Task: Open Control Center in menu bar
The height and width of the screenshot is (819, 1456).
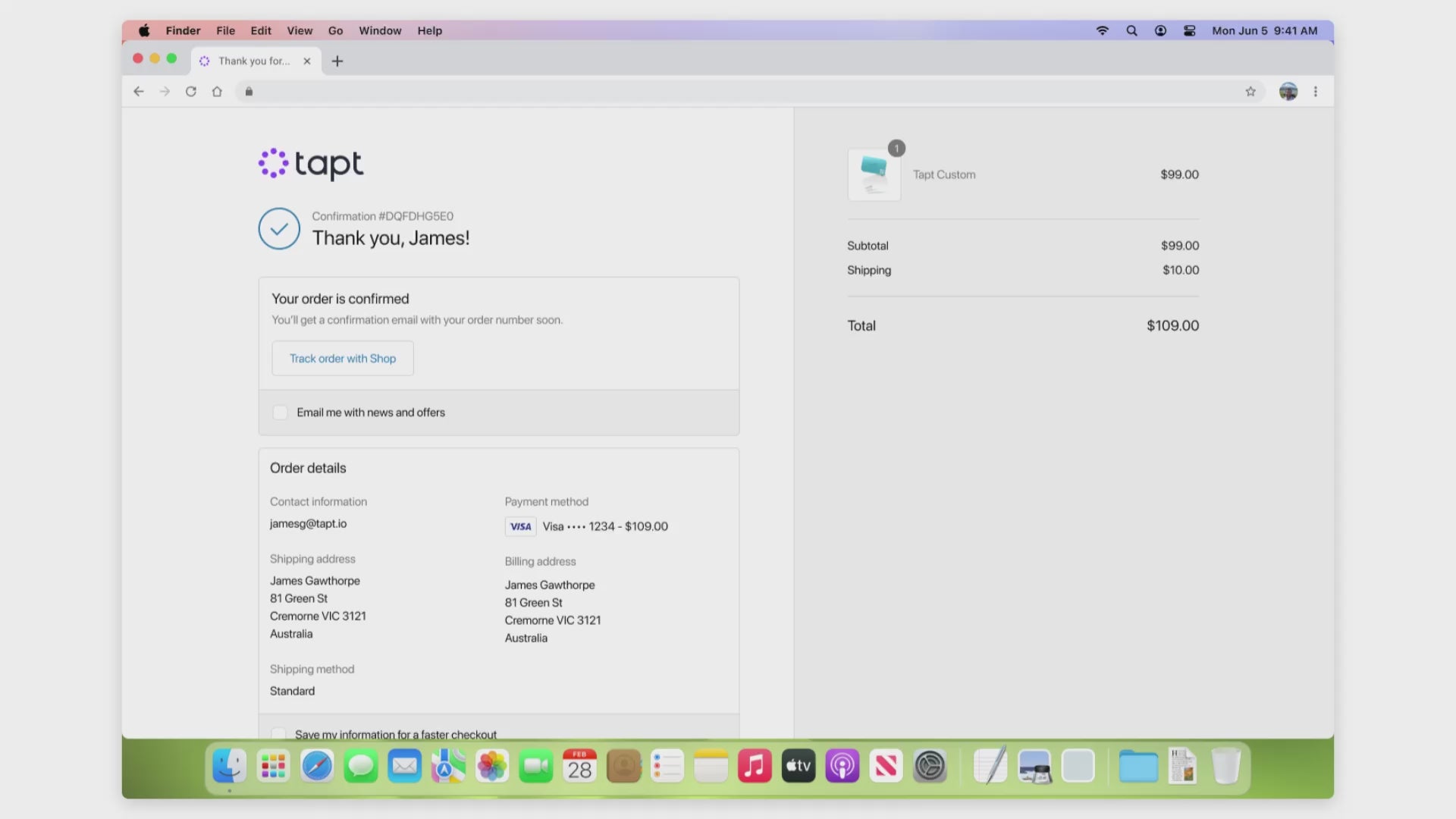Action: point(1189,30)
